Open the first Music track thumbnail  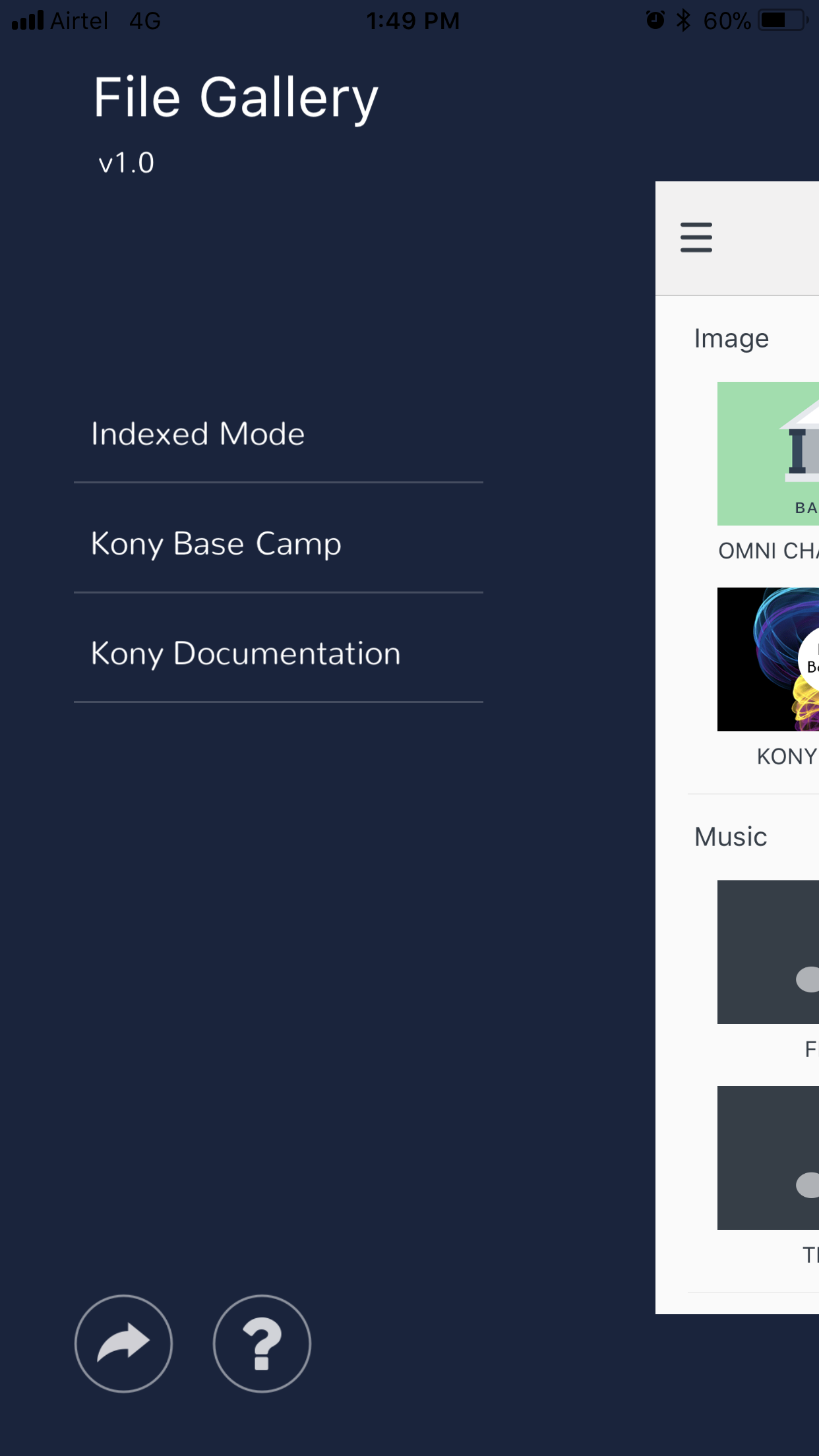(x=768, y=952)
